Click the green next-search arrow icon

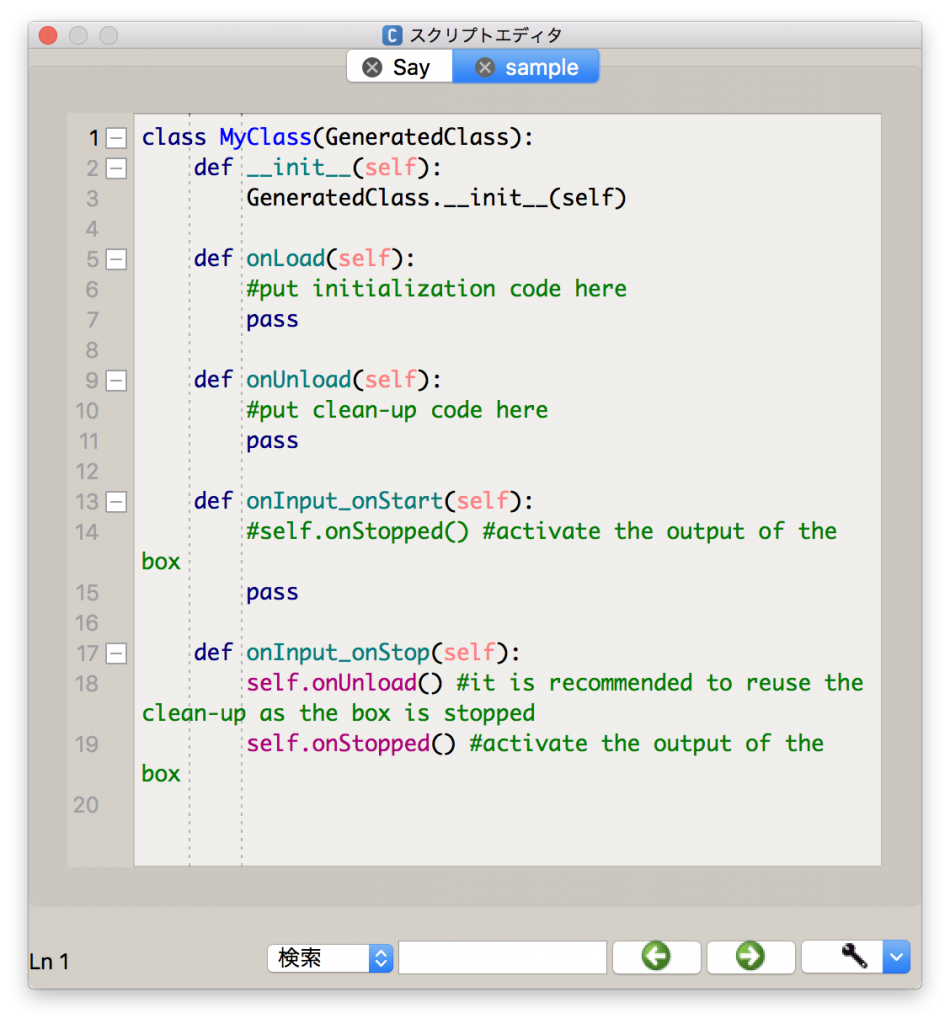coord(751,957)
